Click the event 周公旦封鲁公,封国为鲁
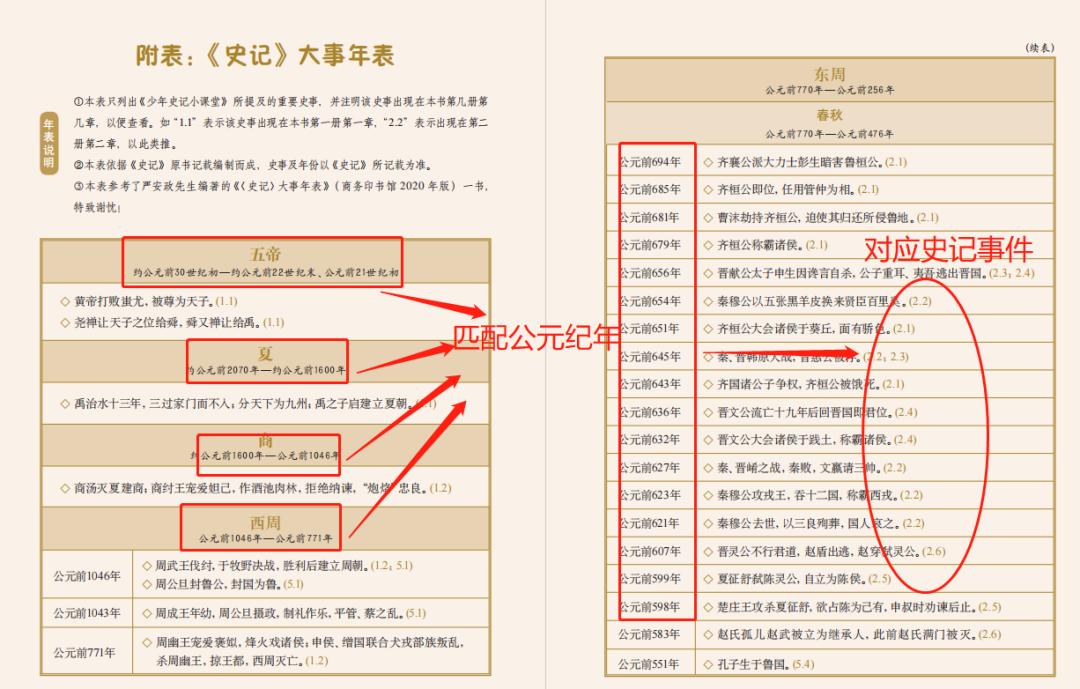The width and height of the screenshot is (1080, 689). tap(222, 584)
